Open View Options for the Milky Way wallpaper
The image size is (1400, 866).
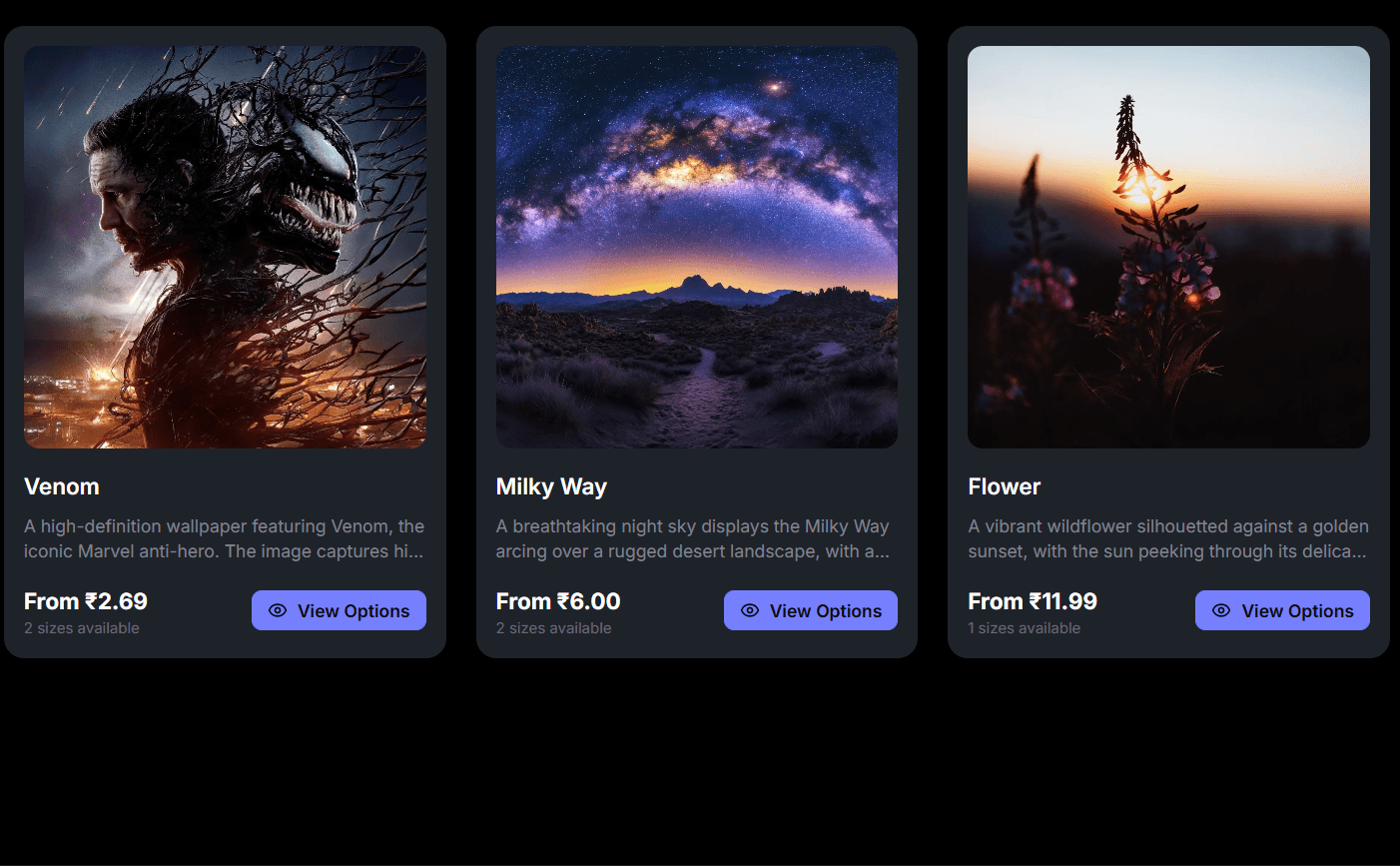811,610
